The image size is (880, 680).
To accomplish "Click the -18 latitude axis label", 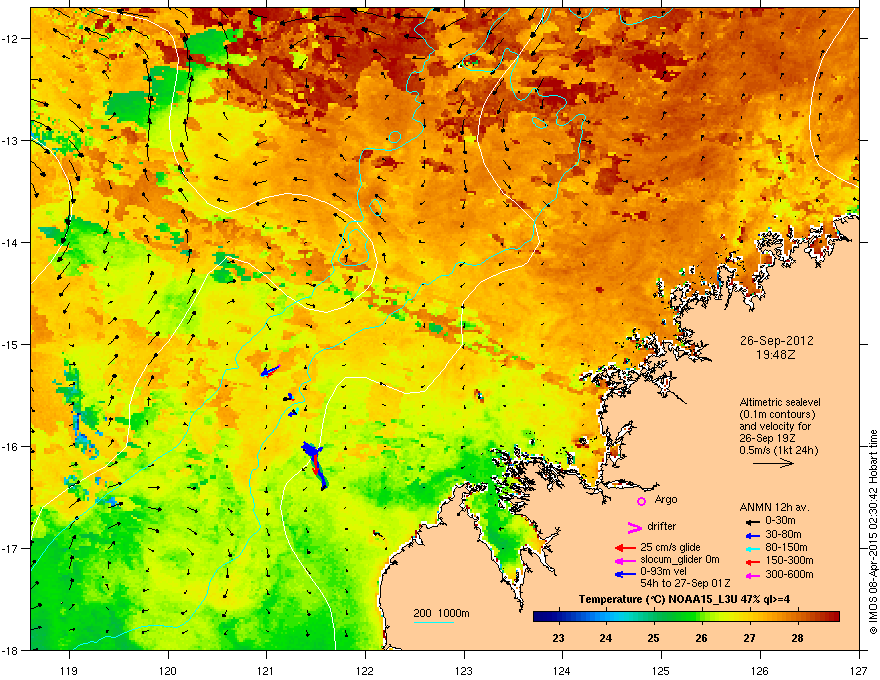I will tap(10, 650).
